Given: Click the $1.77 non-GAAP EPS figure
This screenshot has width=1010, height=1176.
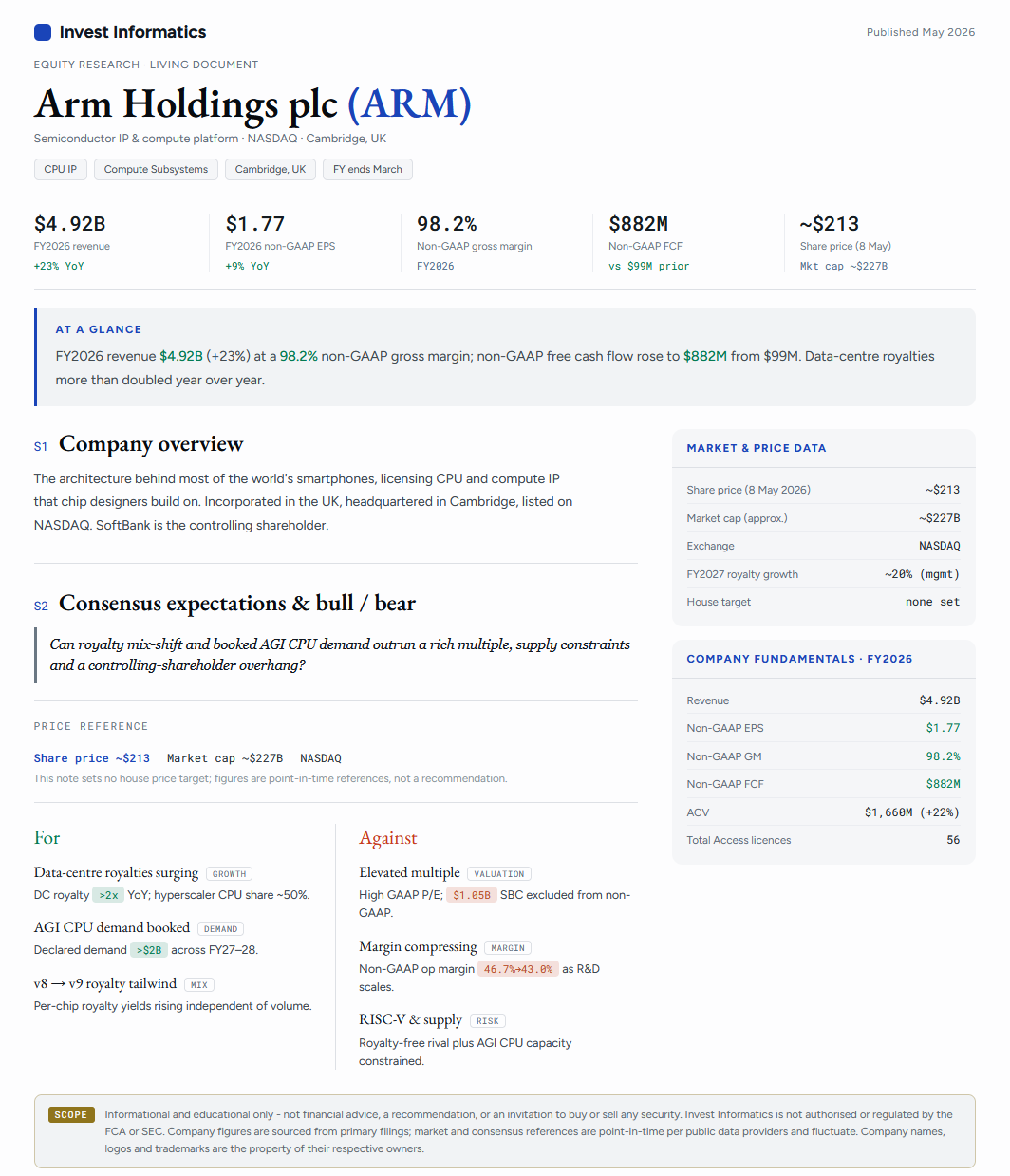Looking at the screenshot, I should [x=254, y=224].
